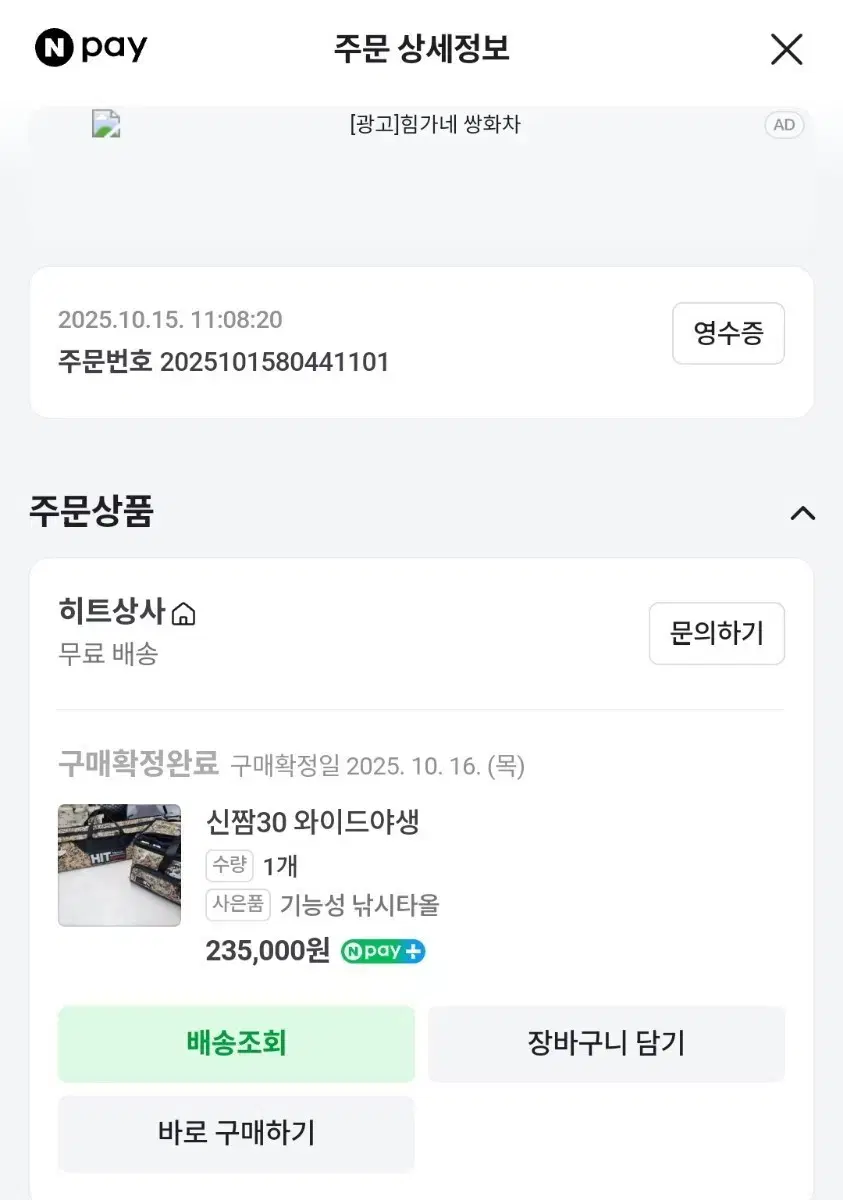Open the 신짬30 와이드야생 product title

[312, 822]
